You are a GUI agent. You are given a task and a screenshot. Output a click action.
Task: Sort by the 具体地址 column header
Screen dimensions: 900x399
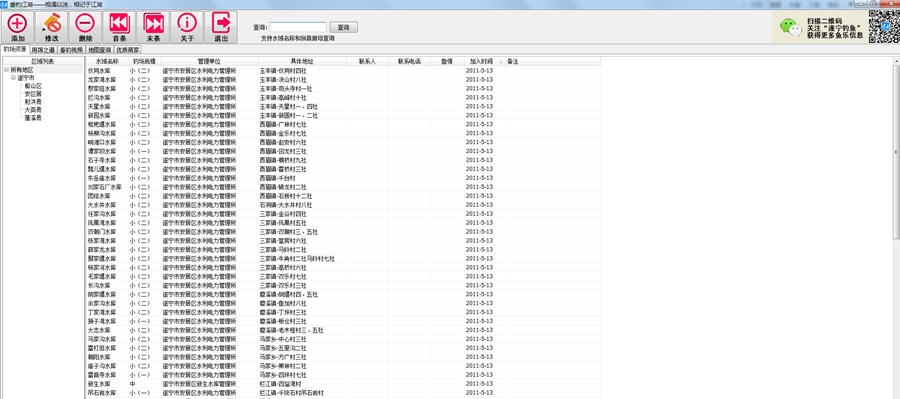click(x=302, y=61)
